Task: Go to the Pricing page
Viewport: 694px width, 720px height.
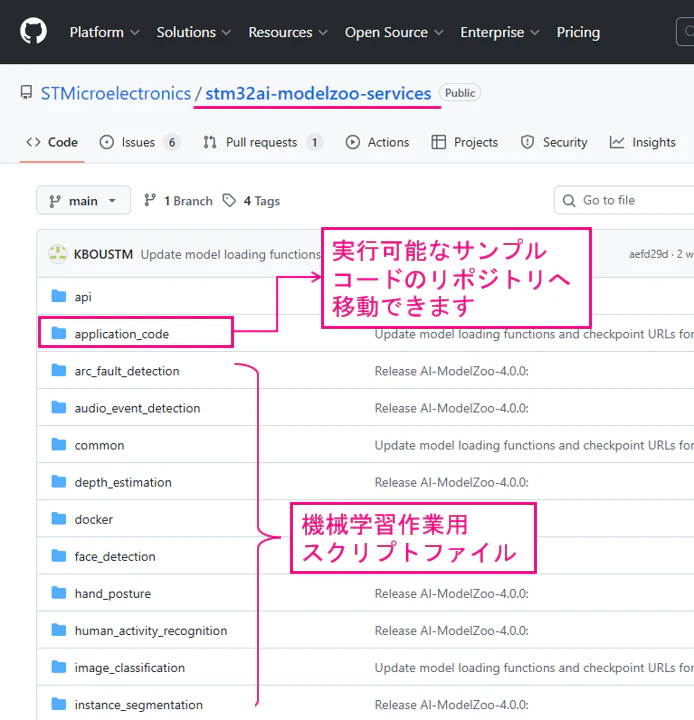Action: tap(578, 32)
